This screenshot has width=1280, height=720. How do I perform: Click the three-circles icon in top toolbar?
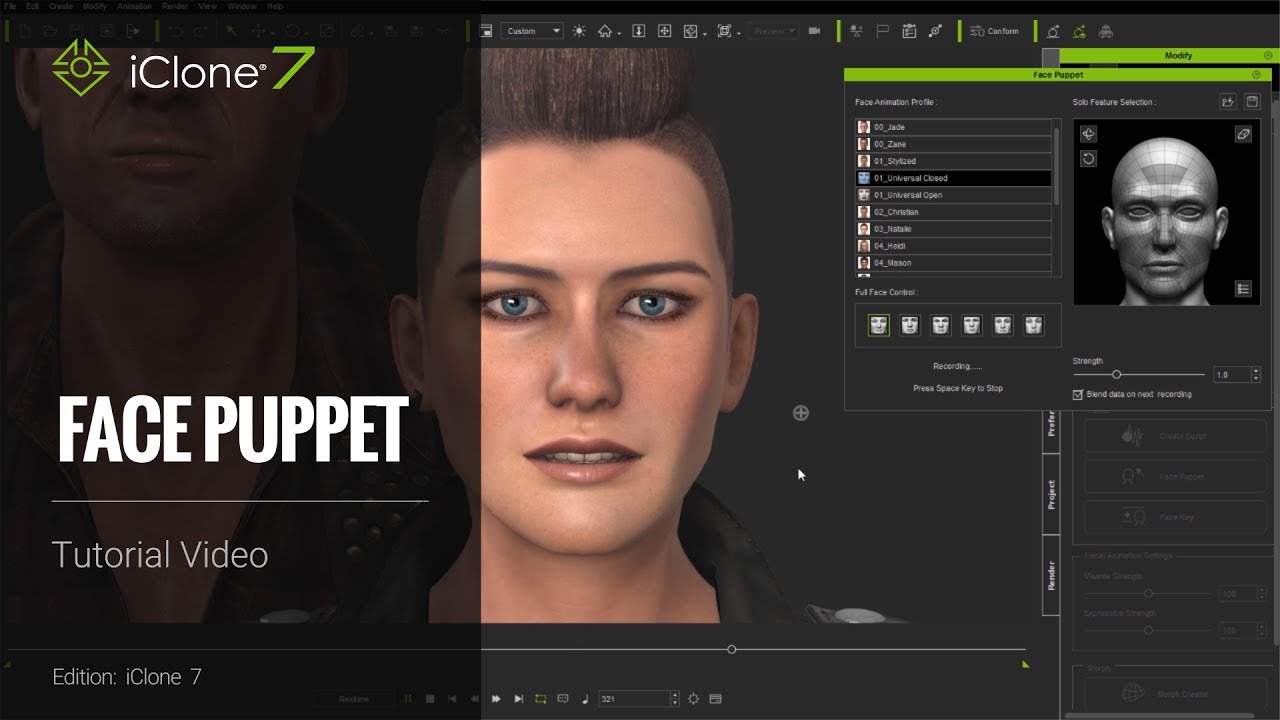1105,31
